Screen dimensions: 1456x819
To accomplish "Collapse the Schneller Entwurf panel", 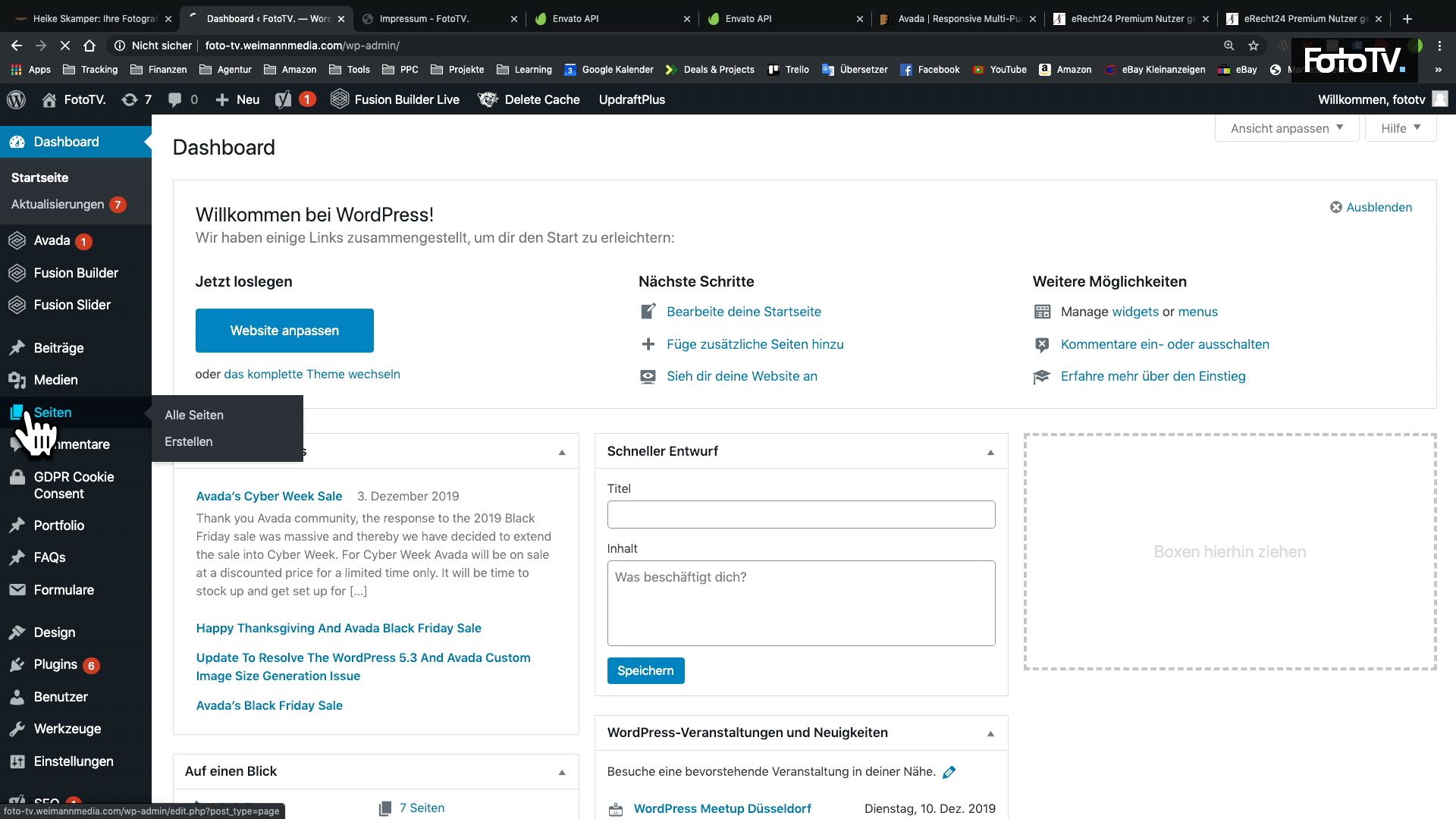I will [x=990, y=452].
